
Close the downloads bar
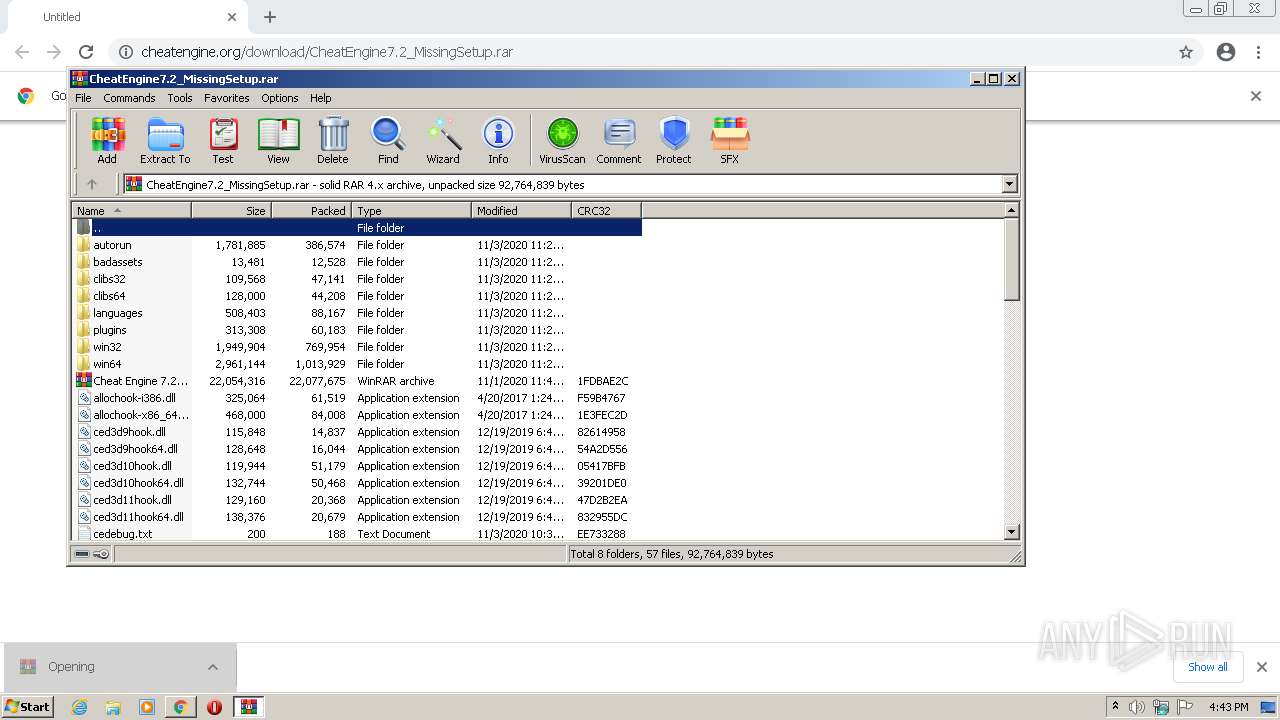[1261, 667]
